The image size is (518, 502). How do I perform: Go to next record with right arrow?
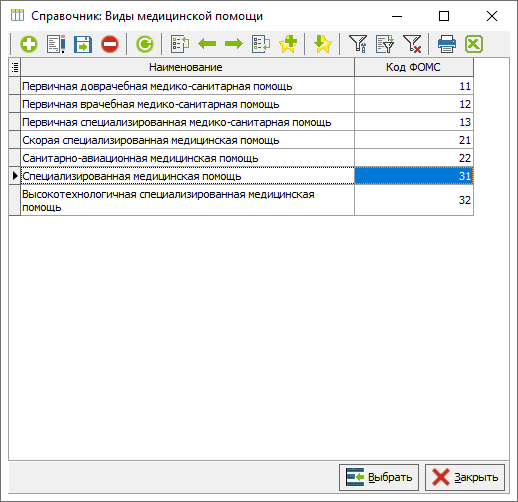(x=234, y=44)
